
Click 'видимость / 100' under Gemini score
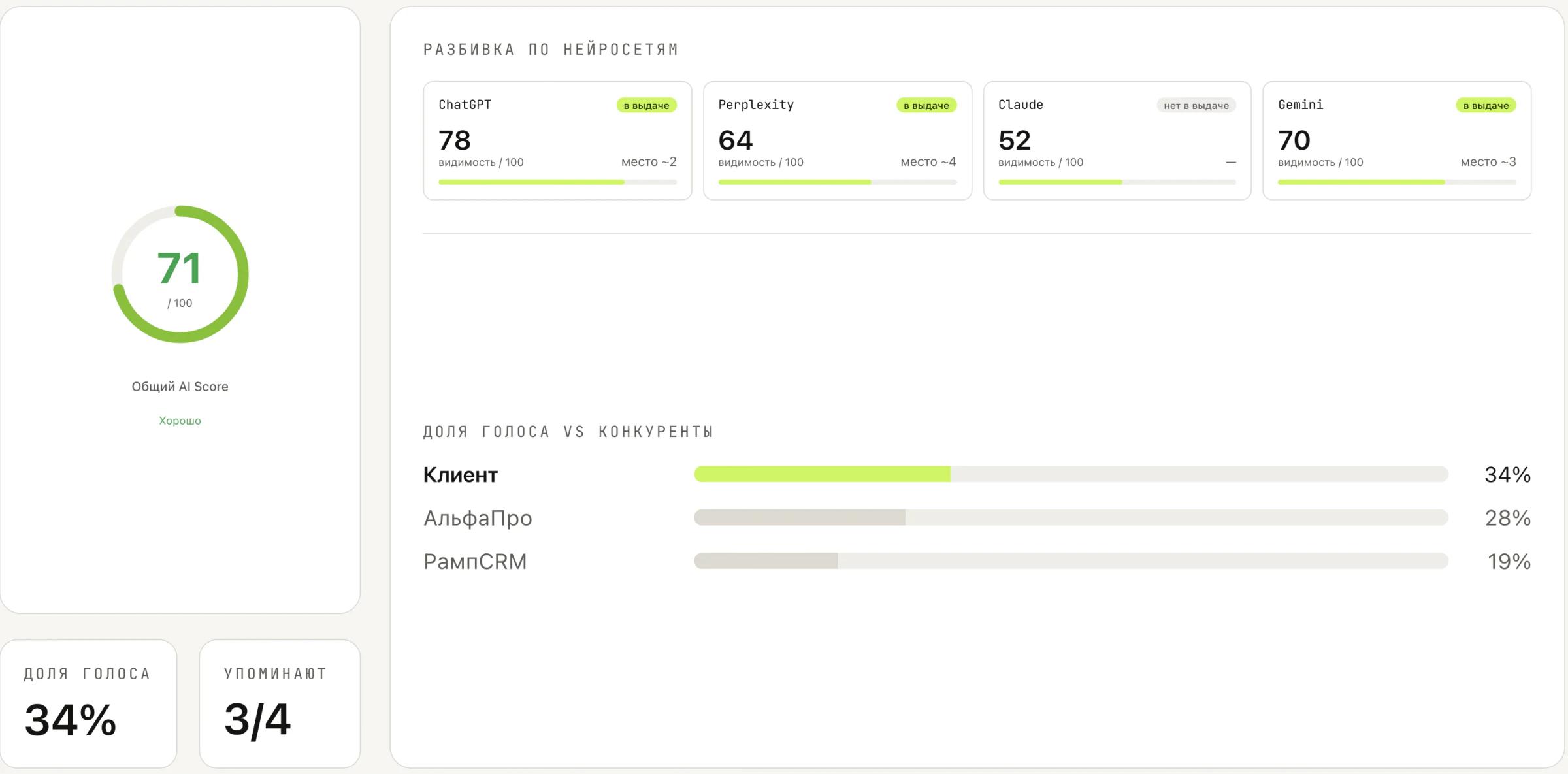coord(1320,162)
